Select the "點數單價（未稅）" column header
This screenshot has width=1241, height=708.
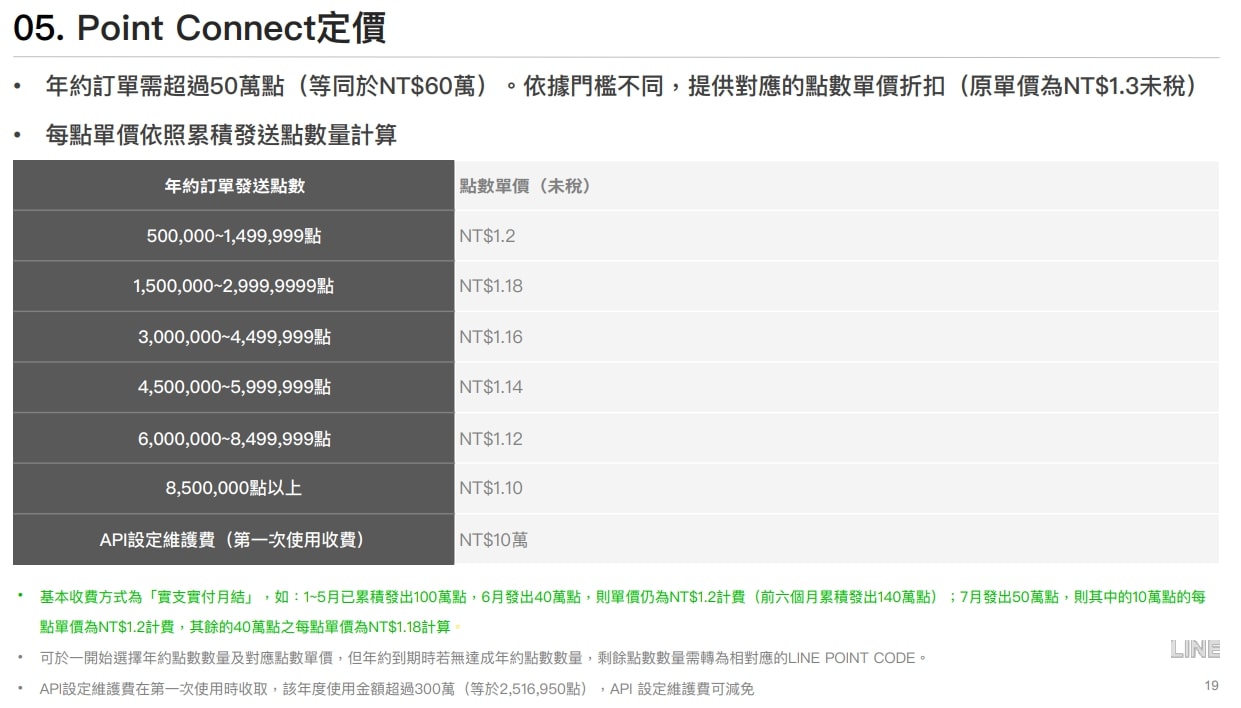coord(525,186)
